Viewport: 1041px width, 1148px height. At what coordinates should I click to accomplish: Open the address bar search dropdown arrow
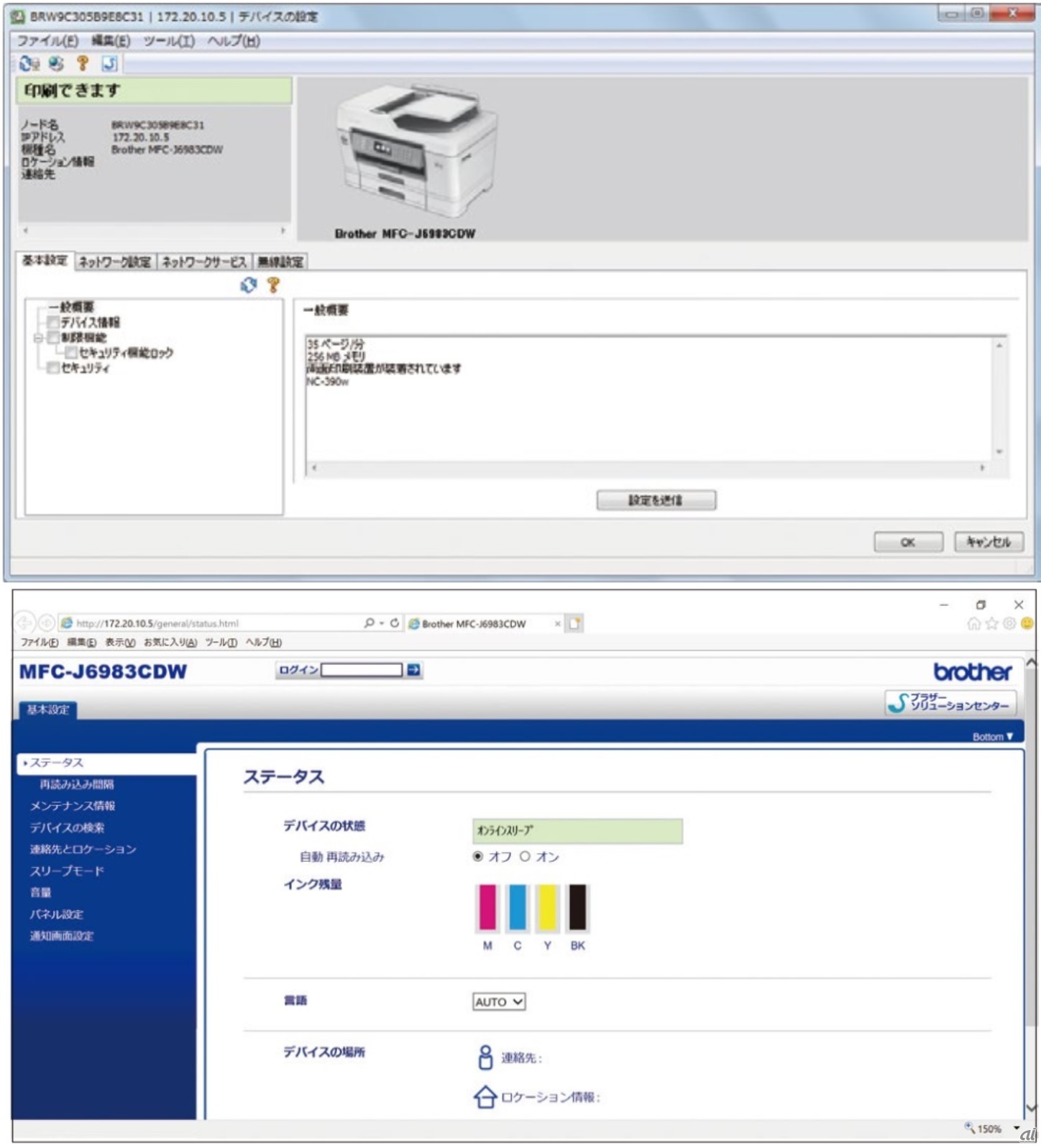(382, 623)
